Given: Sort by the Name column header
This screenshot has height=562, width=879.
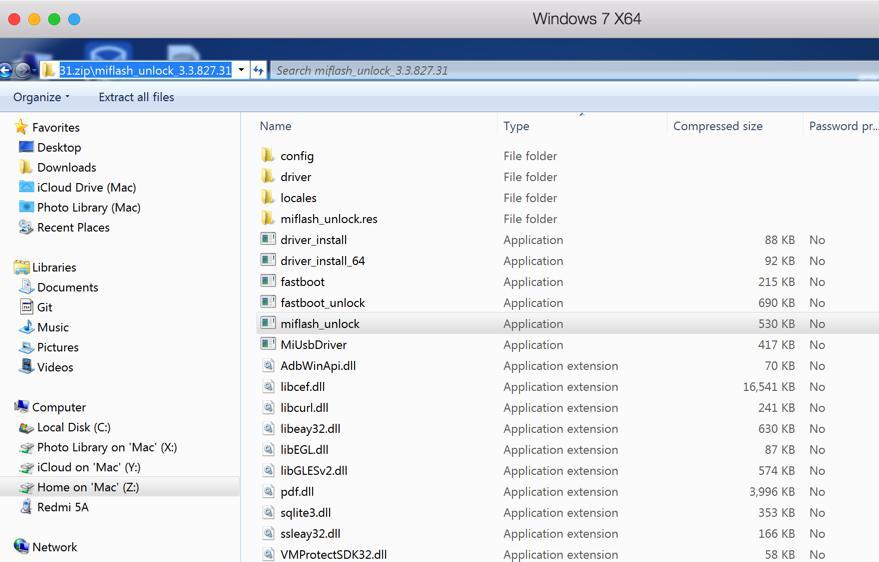Looking at the screenshot, I should coord(276,126).
